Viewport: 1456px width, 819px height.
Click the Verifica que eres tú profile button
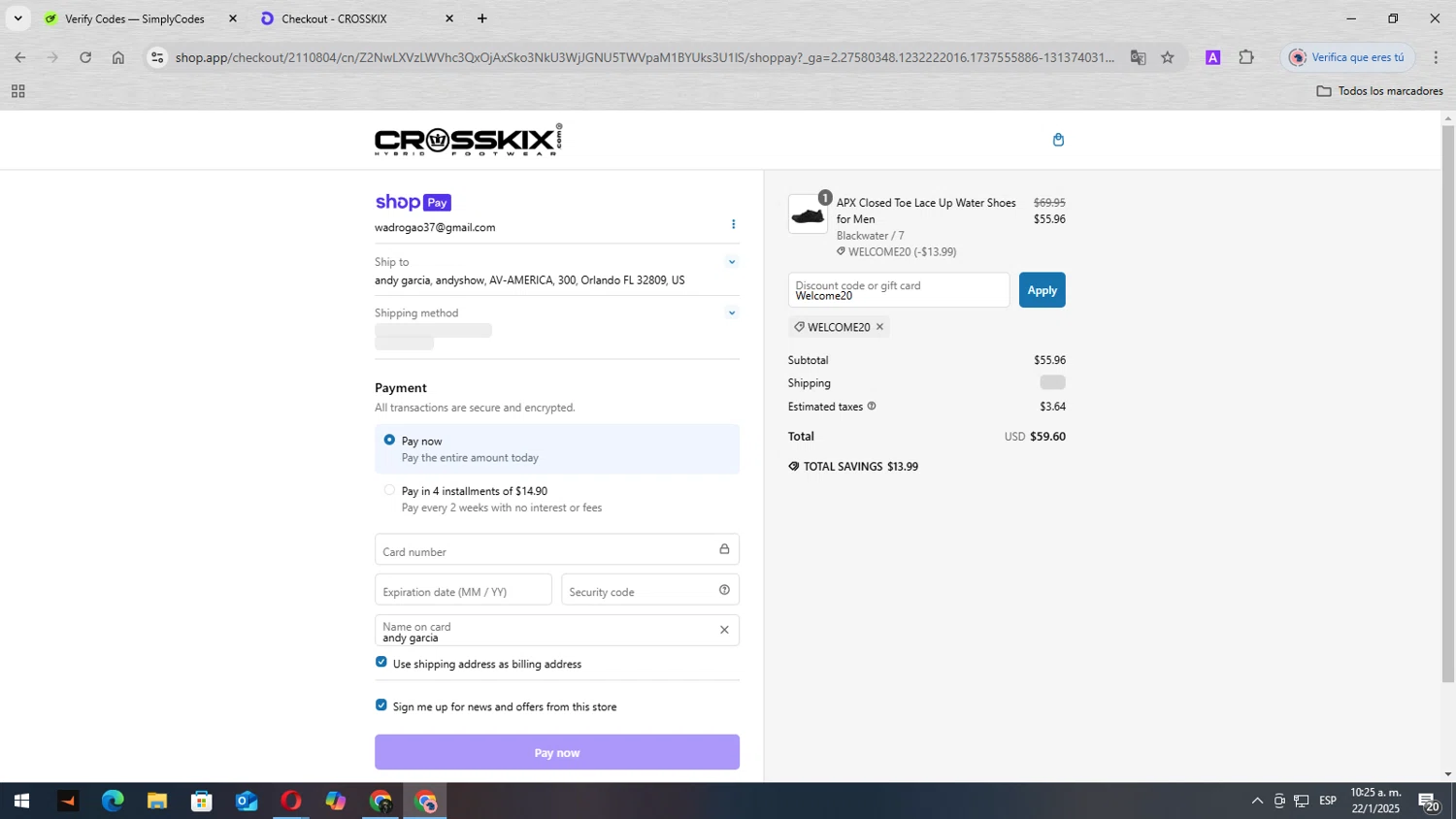point(1347,57)
